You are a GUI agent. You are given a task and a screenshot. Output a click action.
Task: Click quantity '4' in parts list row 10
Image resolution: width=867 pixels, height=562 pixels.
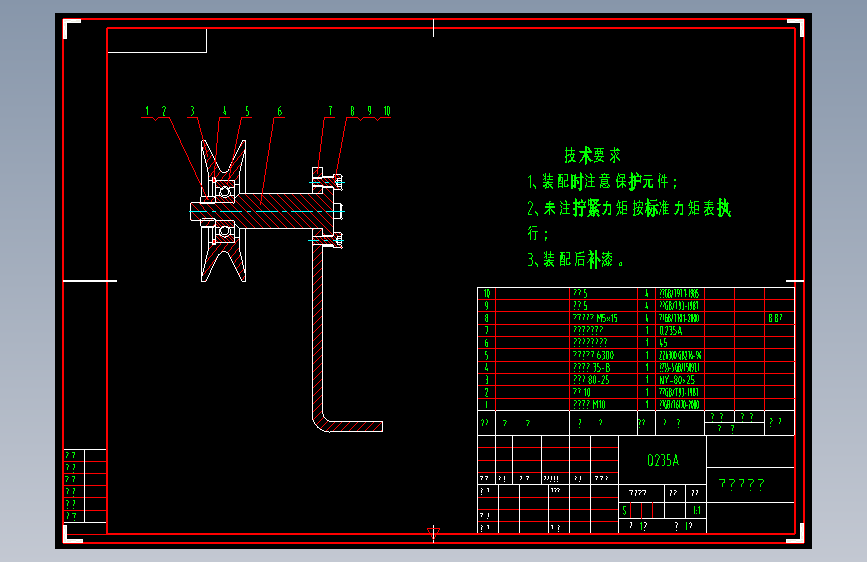[646, 294]
